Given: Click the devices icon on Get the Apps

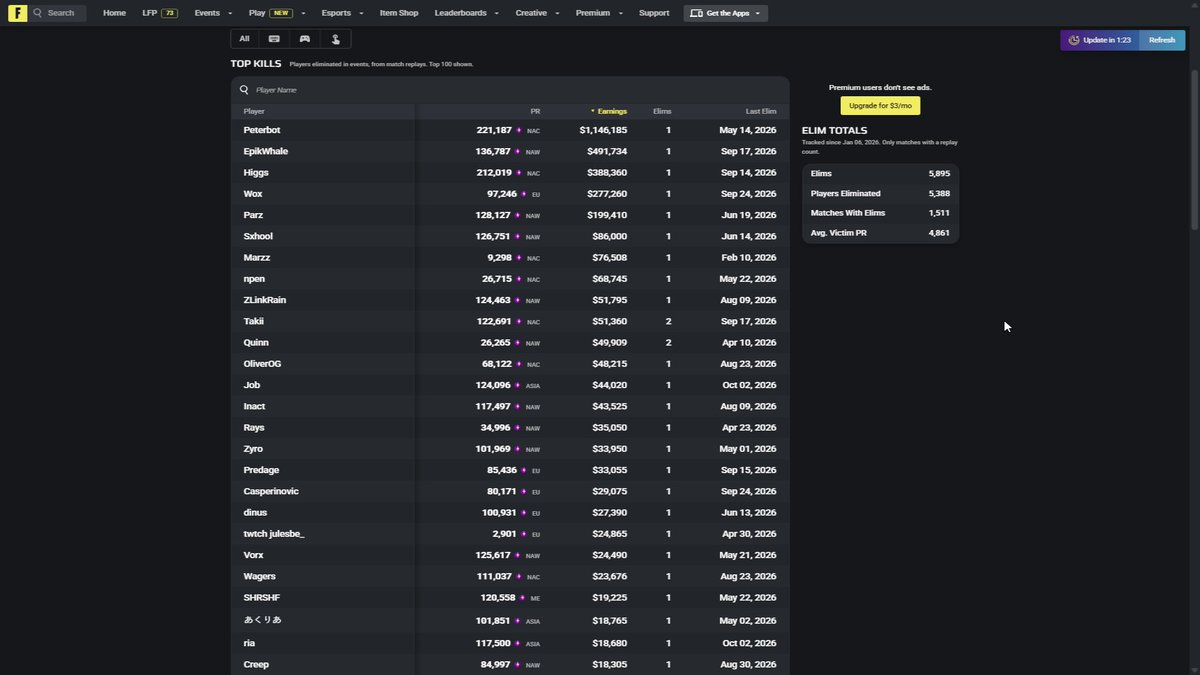Looking at the screenshot, I should (696, 13).
